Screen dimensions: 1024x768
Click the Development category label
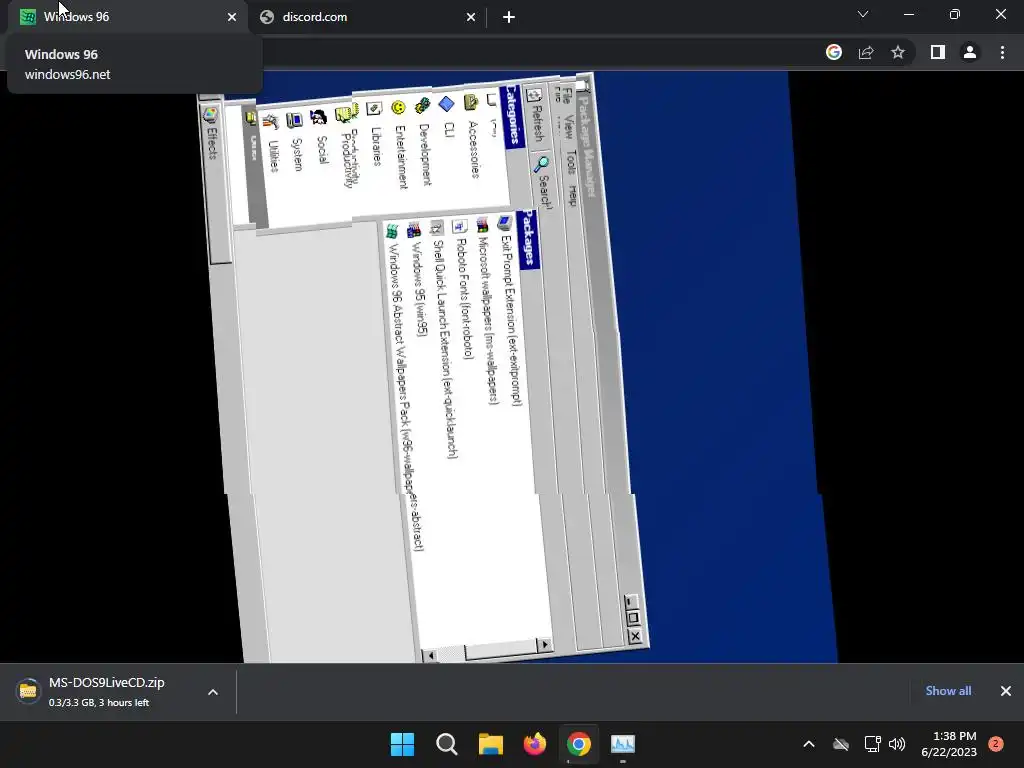(424, 154)
